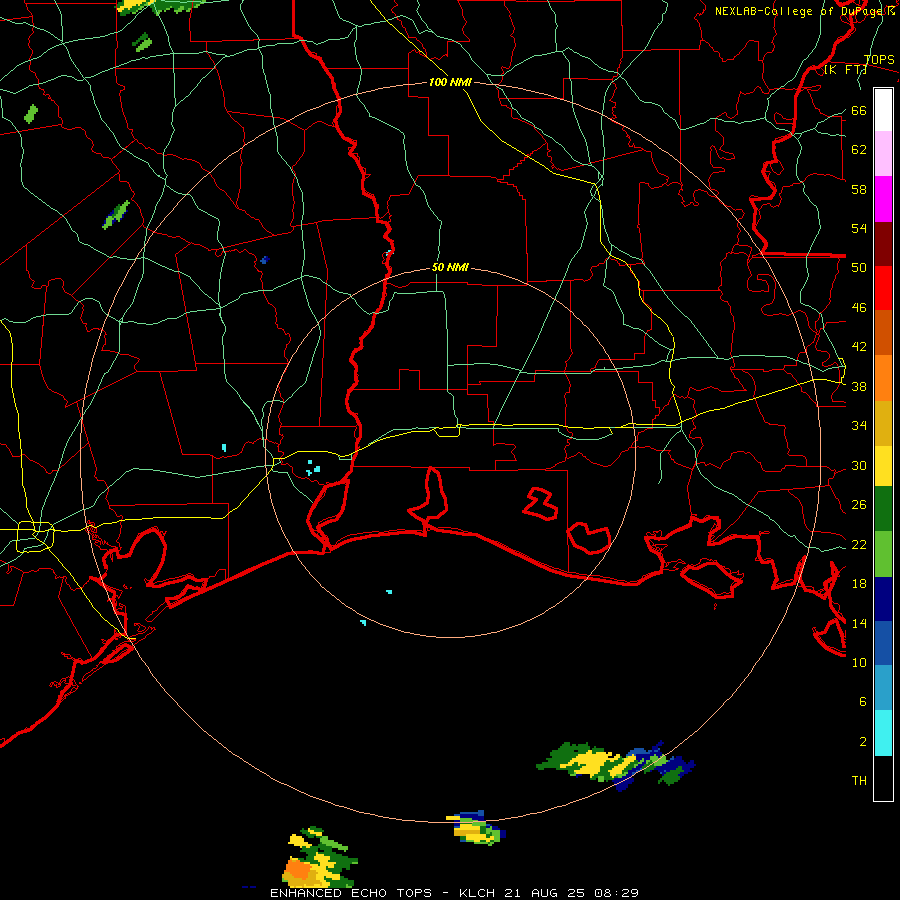The width and height of the screenshot is (900, 900).
Task: Click the orange-cored storm cell at bottom
Action: tap(319, 858)
